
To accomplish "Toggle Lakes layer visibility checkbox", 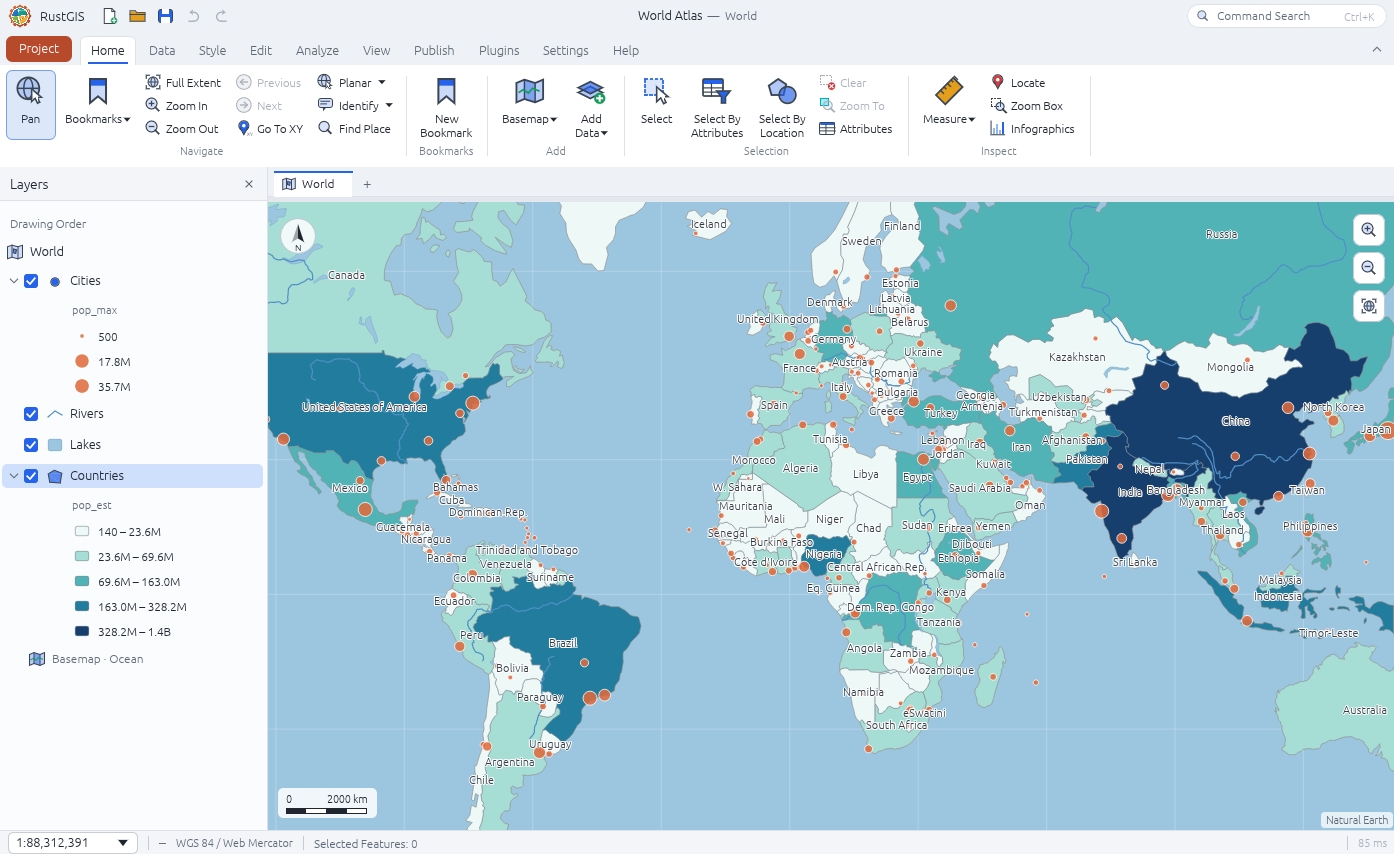I will click(x=31, y=445).
